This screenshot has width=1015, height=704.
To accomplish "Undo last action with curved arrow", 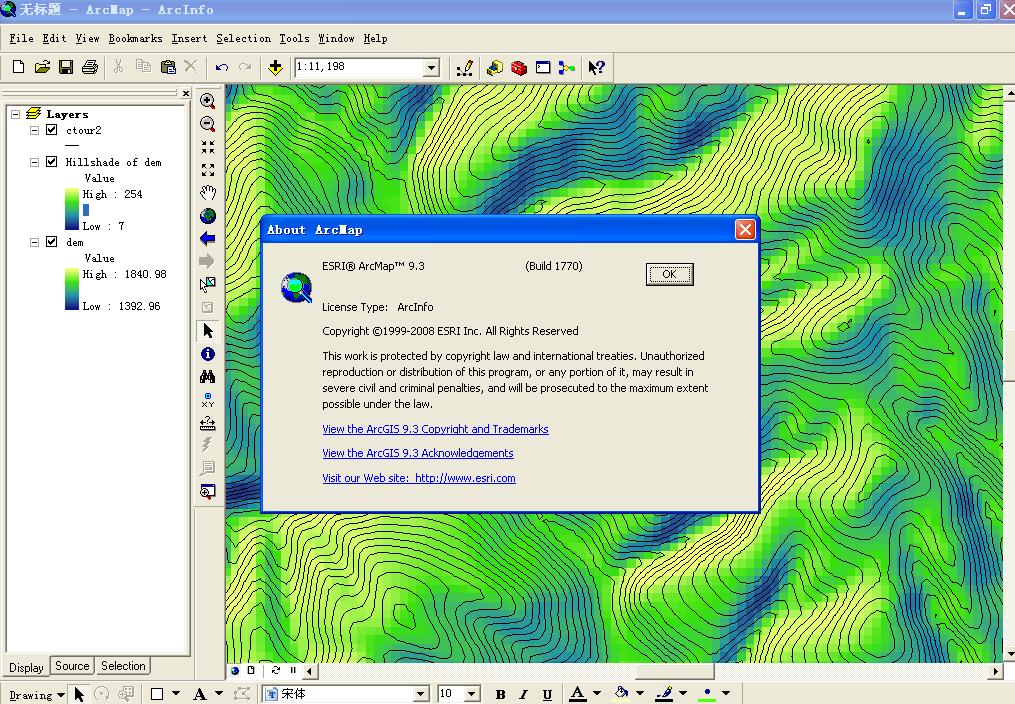I will click(222, 67).
